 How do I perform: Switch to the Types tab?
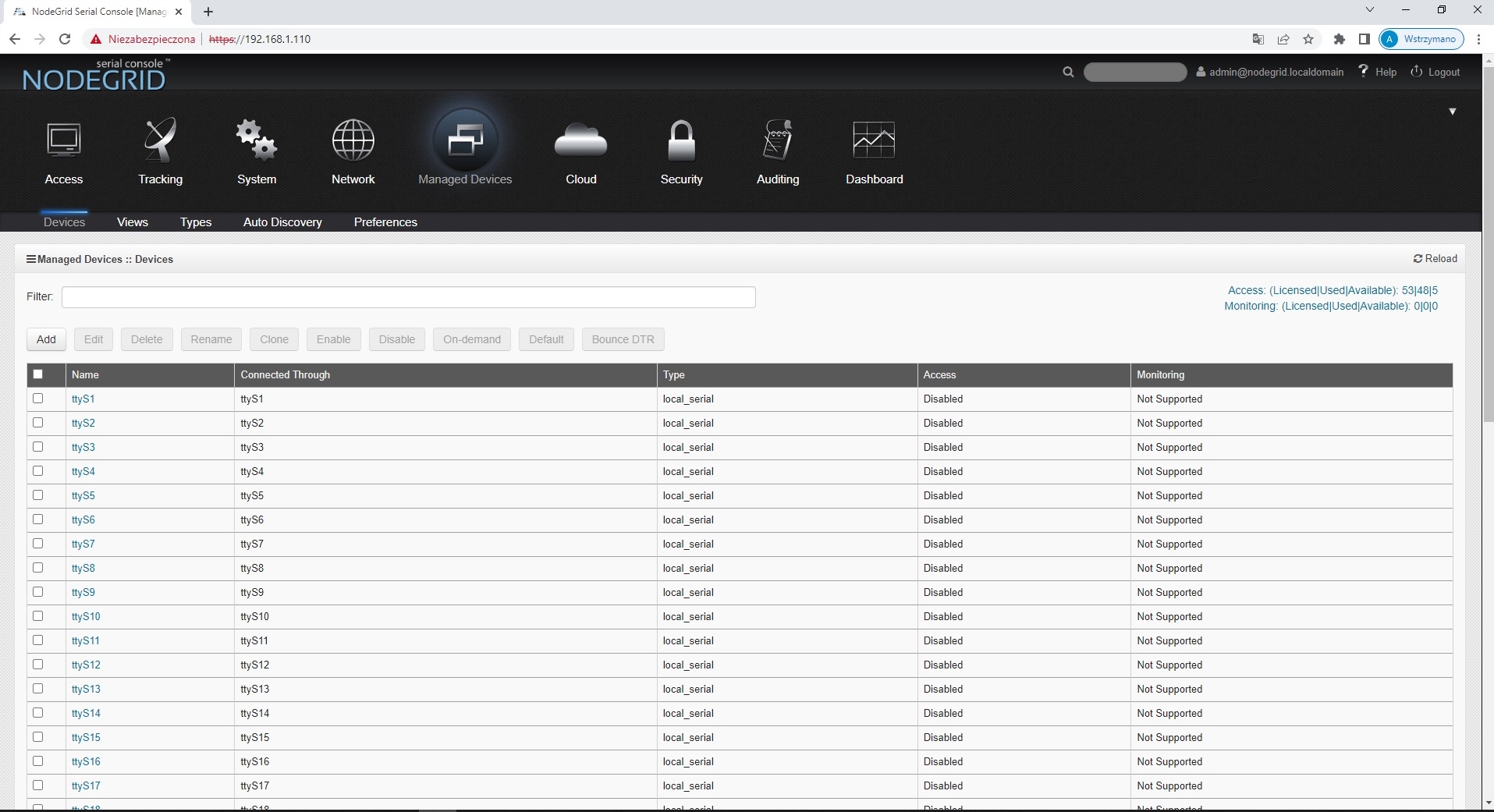(x=196, y=222)
